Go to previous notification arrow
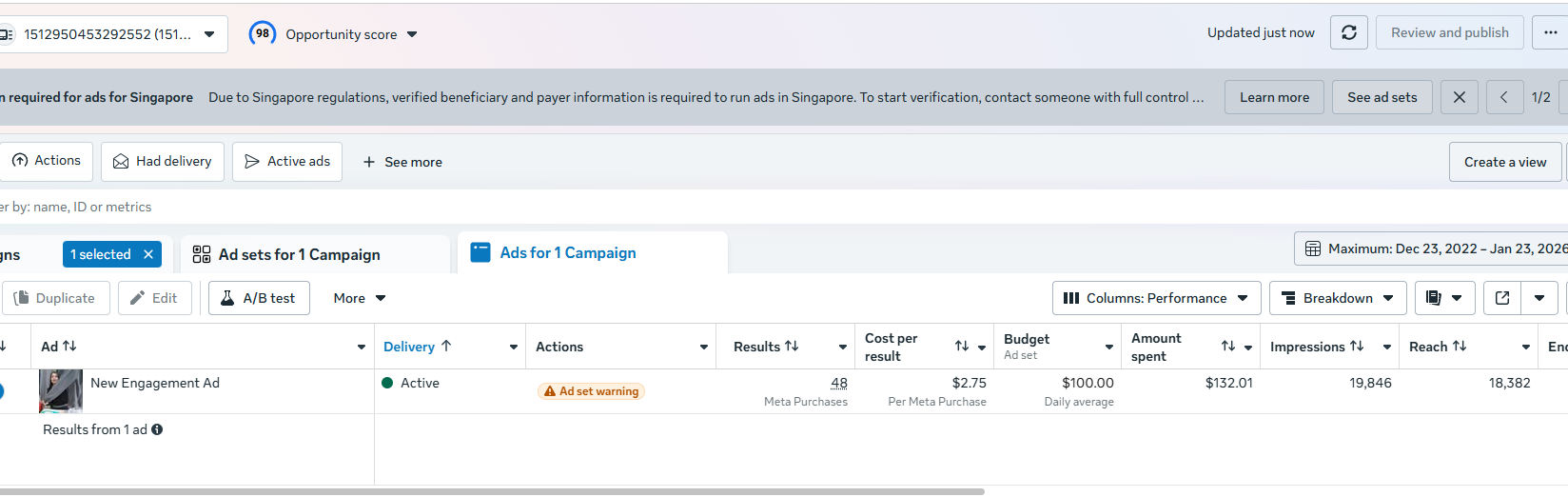Viewport: 1568px width, 497px height. pyautogui.click(x=1504, y=97)
